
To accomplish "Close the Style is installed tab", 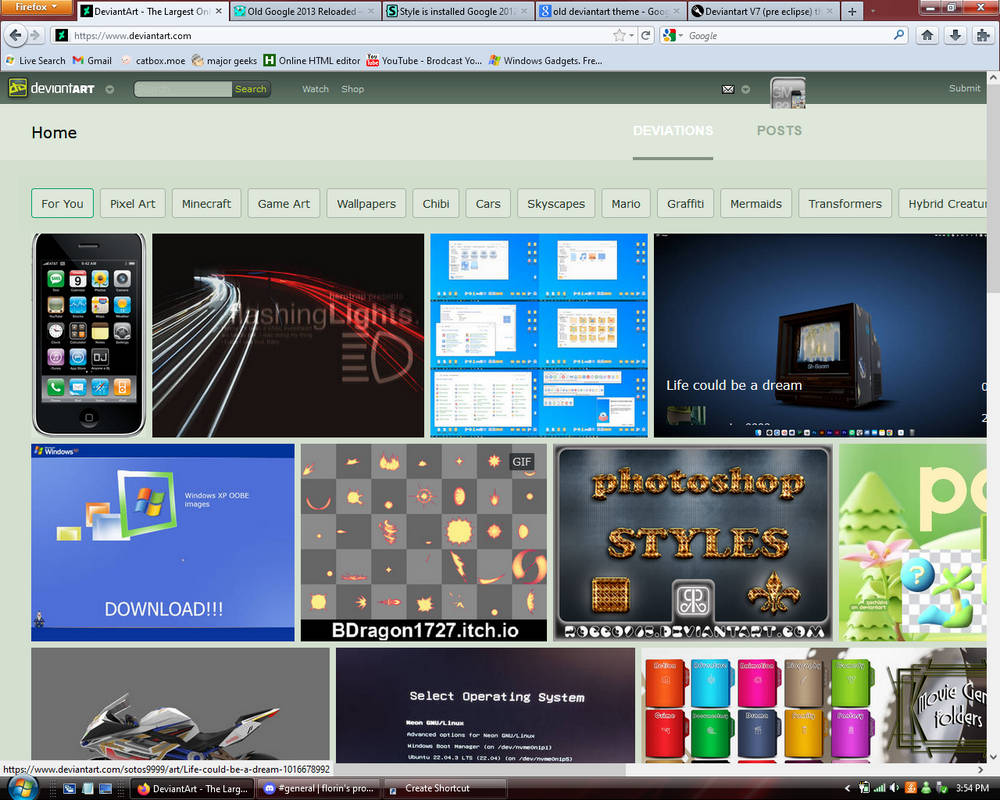I will 524,11.
